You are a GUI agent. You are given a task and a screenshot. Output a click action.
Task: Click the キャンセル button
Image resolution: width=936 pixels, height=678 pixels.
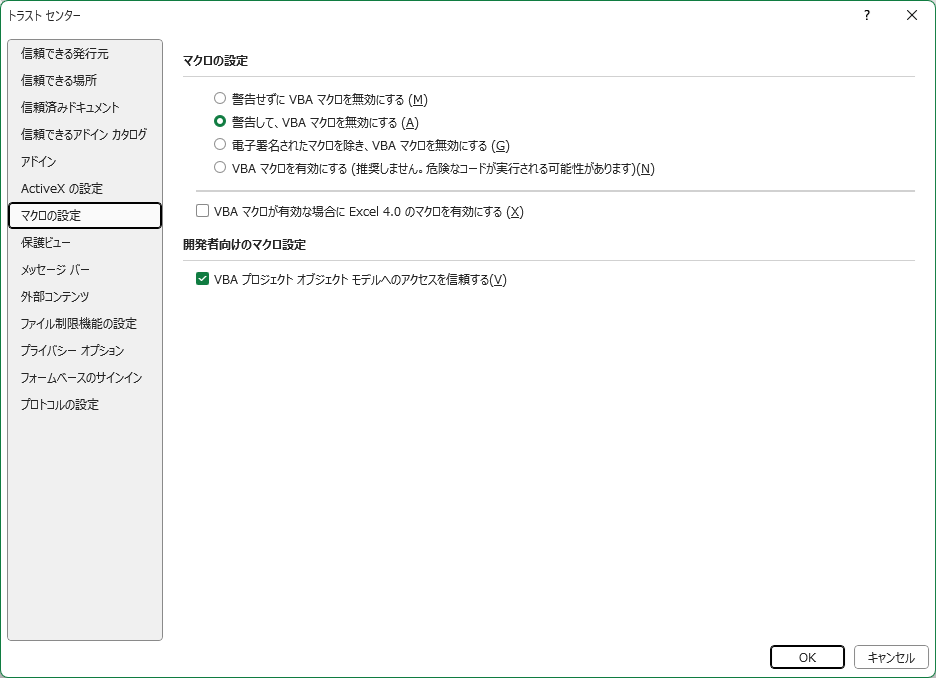[891, 657]
